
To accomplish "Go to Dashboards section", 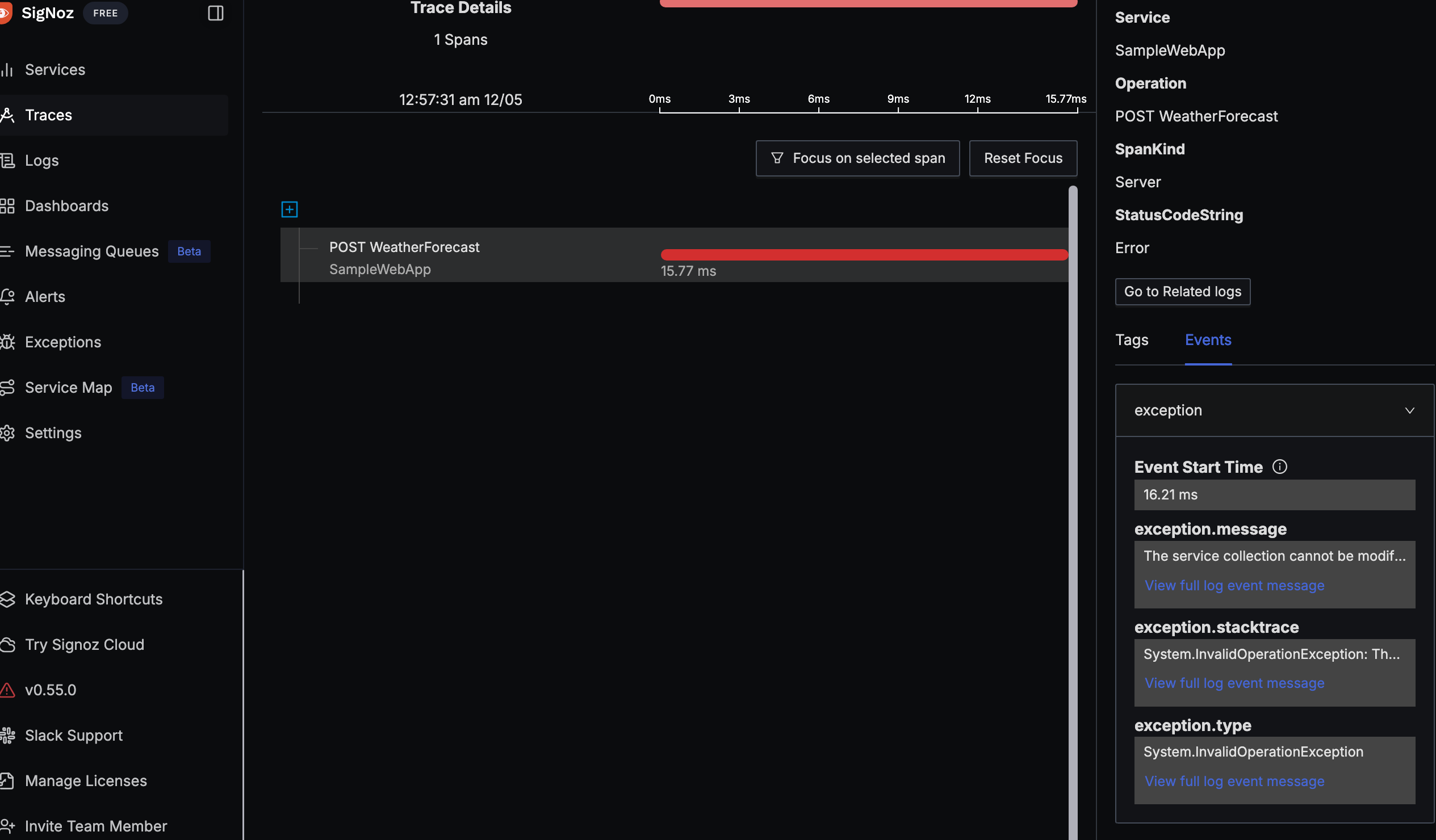I will click(66, 205).
